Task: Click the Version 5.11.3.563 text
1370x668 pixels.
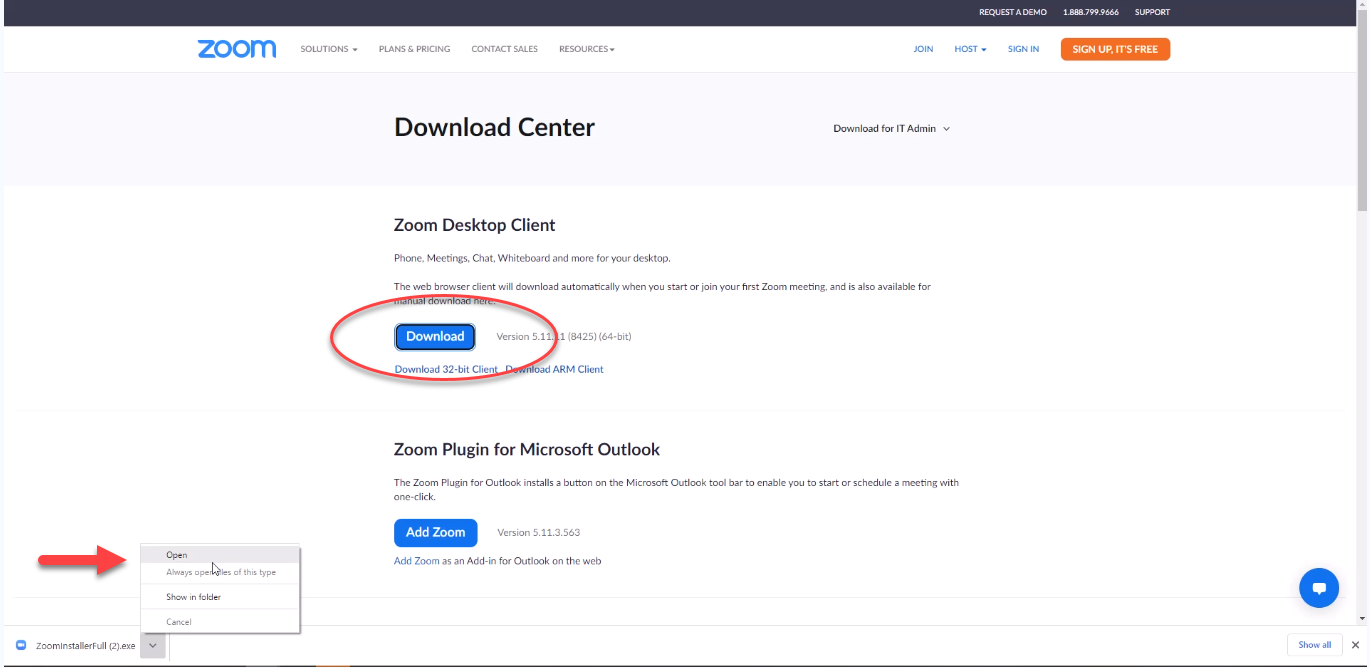Action: 539,533
